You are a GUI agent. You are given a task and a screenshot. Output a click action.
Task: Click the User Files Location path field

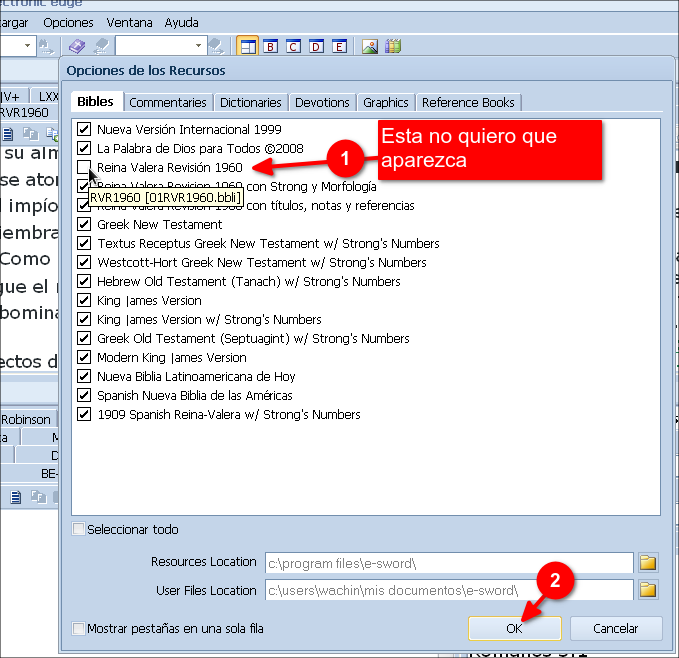[449, 590]
